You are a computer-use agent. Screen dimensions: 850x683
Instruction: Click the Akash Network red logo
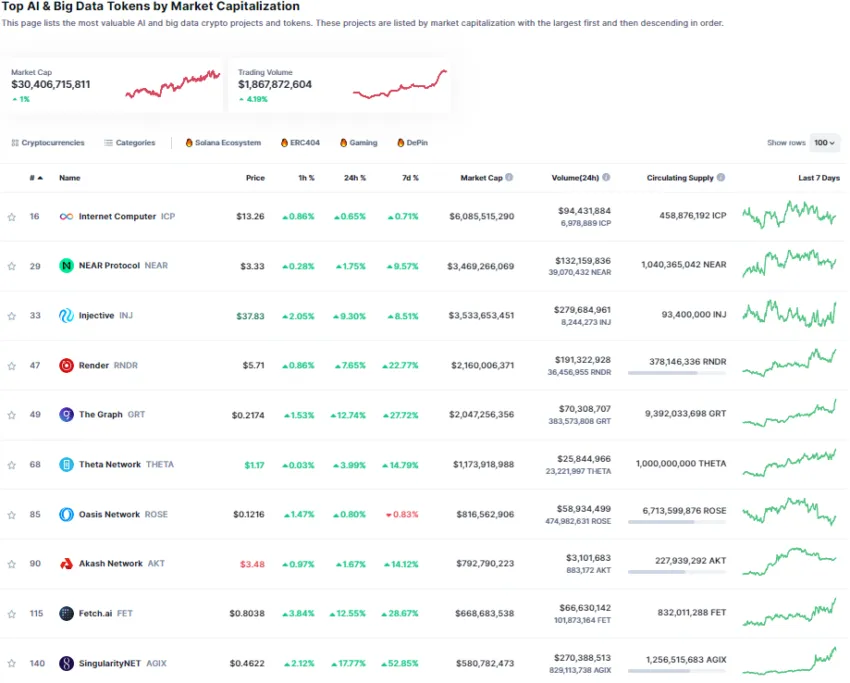coord(66,564)
